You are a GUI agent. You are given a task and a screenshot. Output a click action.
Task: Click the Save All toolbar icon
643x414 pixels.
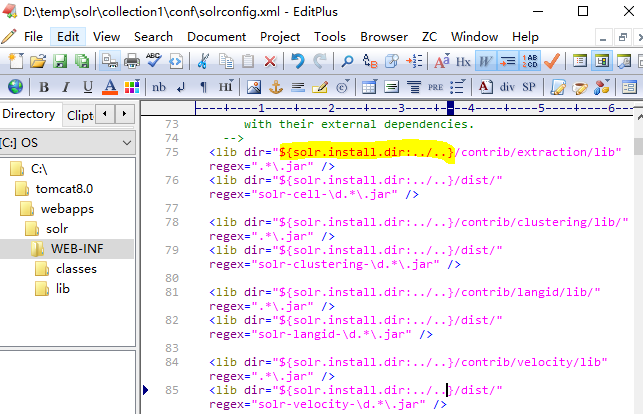click(x=82, y=61)
